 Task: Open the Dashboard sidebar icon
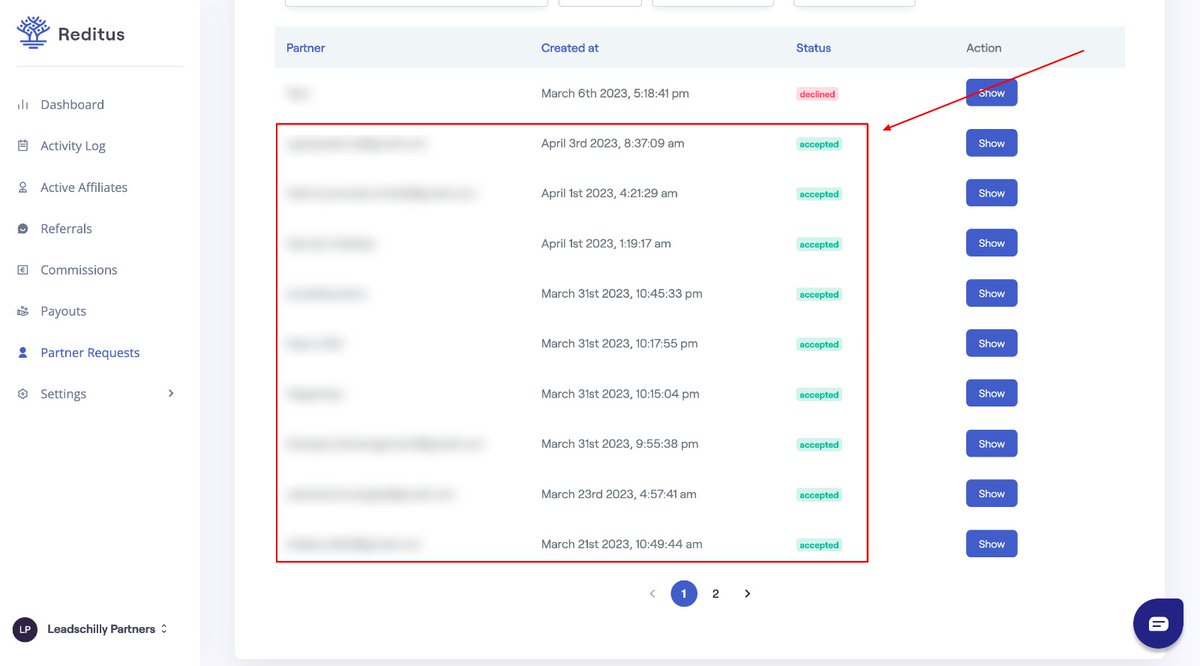coord(25,104)
